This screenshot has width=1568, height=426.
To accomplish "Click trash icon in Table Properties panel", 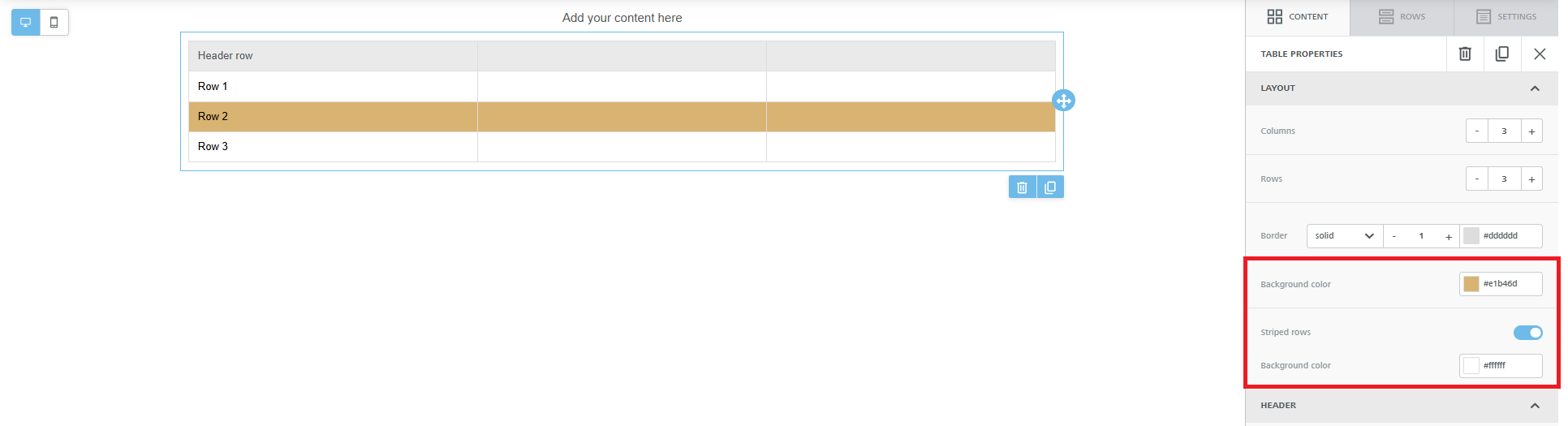I will [x=1465, y=54].
